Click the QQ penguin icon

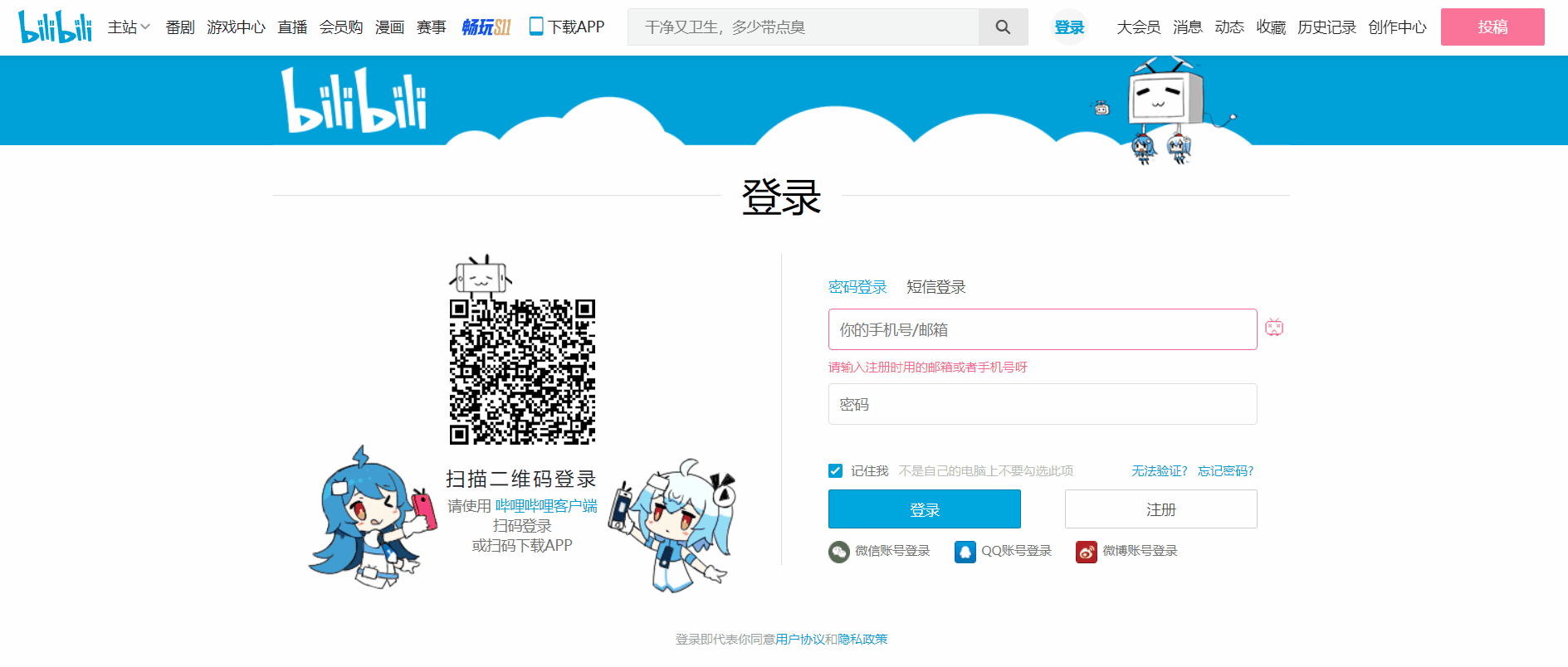tap(965, 552)
